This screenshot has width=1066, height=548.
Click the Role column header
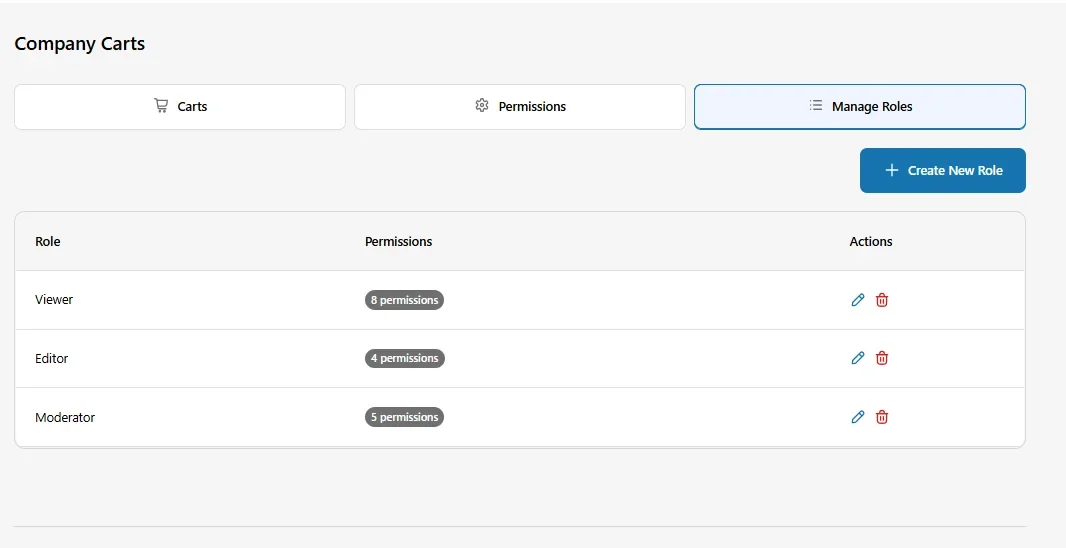[48, 241]
